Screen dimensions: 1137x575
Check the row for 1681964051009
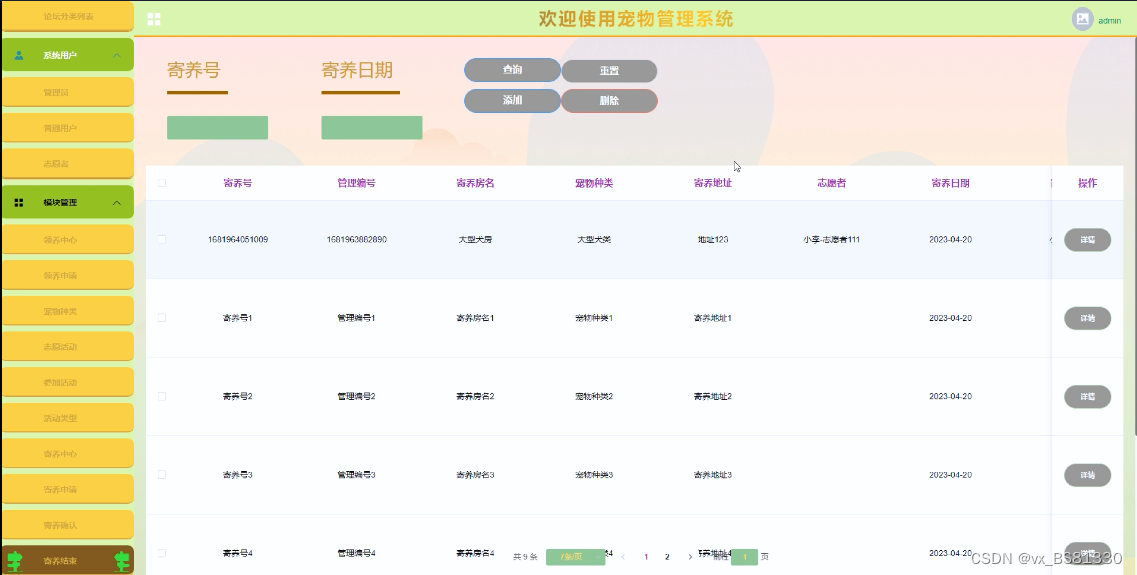pos(162,239)
